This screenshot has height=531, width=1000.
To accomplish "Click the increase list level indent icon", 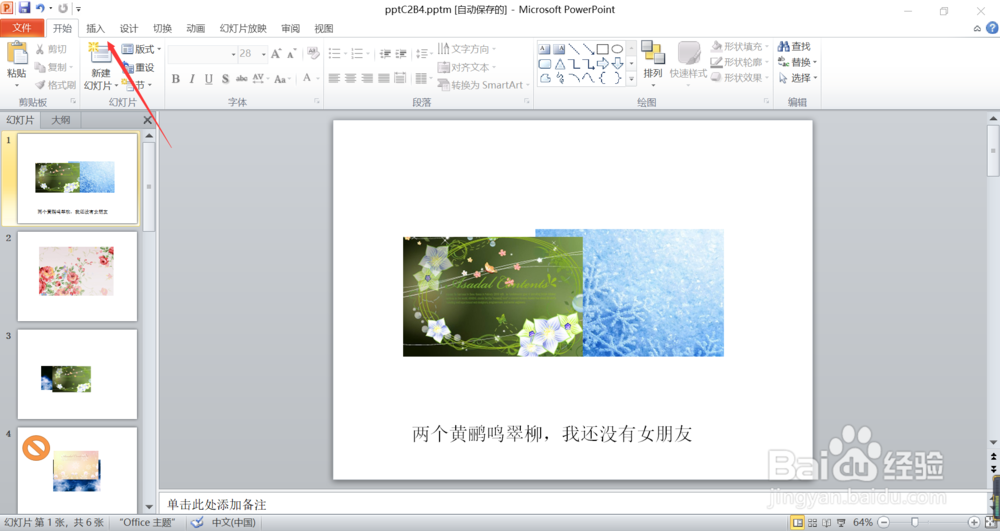I will (x=401, y=54).
